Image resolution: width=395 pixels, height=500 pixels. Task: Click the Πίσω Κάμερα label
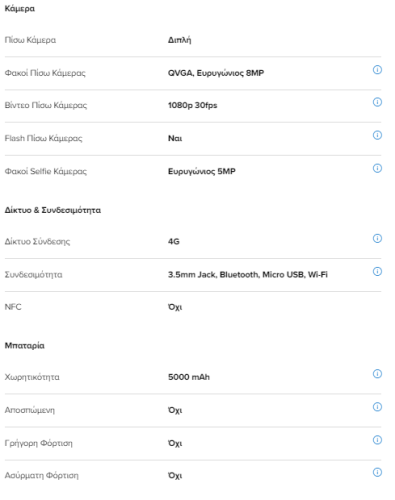(30, 40)
